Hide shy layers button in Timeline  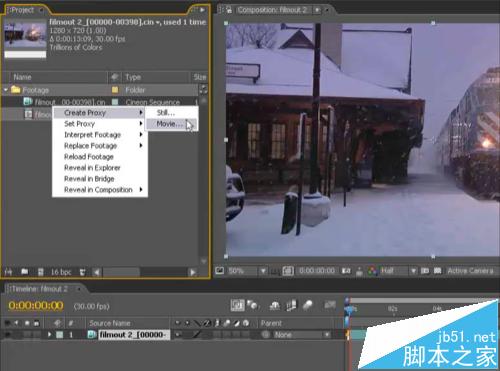click(x=275, y=305)
